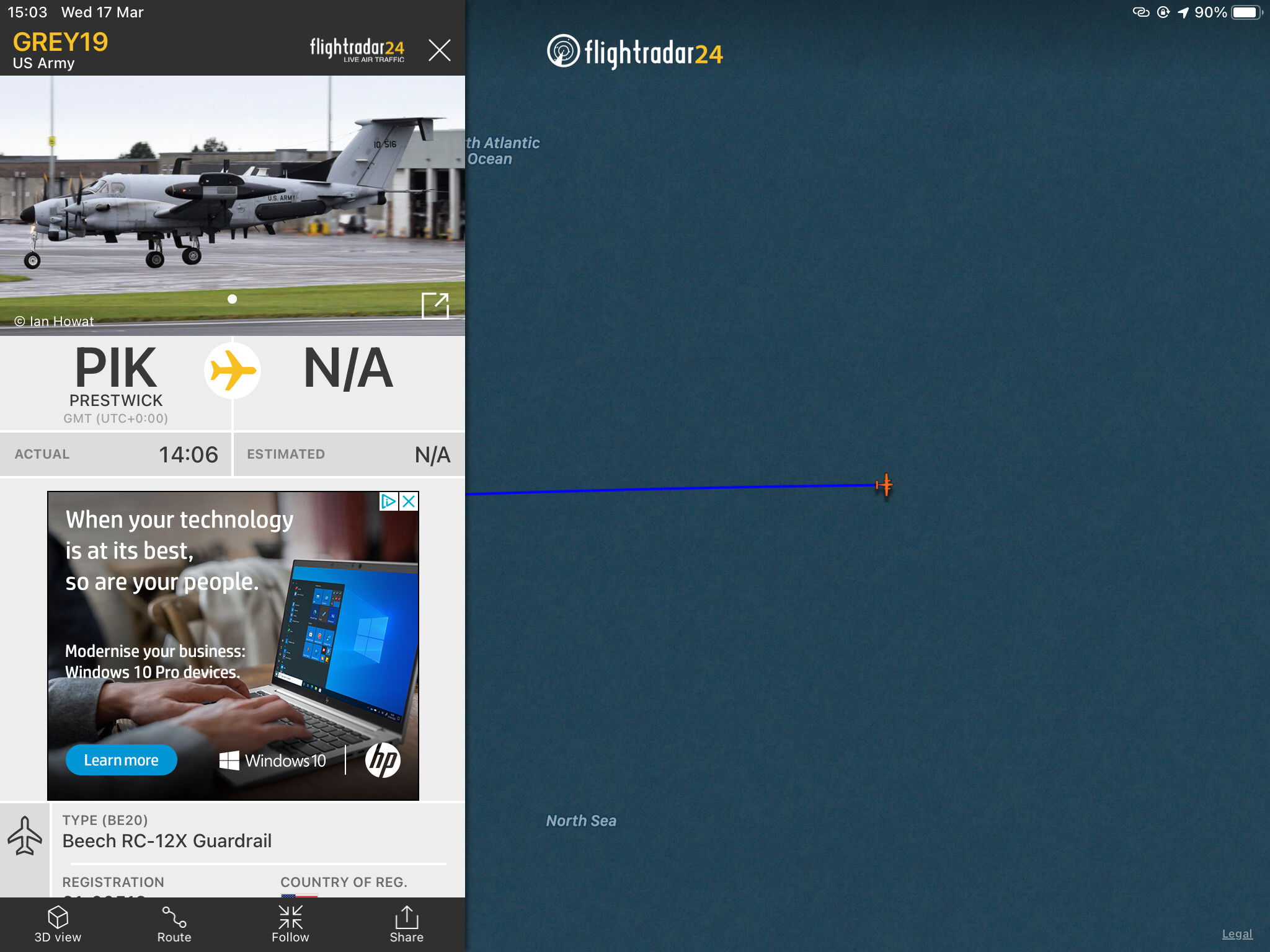Tap the aircraft type icon
Screen dimensions: 1270x952
(25, 835)
